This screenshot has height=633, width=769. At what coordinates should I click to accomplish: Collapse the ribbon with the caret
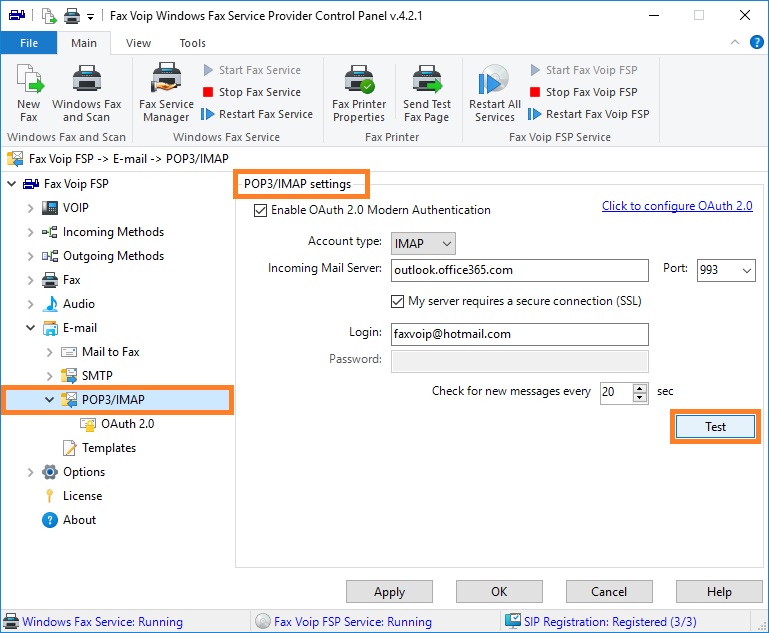point(735,42)
